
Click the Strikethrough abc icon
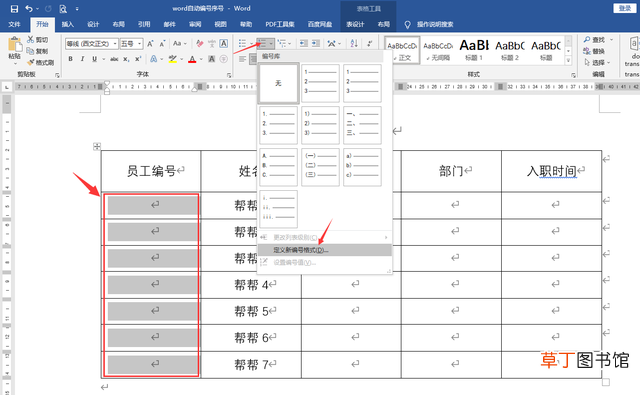pos(114,59)
